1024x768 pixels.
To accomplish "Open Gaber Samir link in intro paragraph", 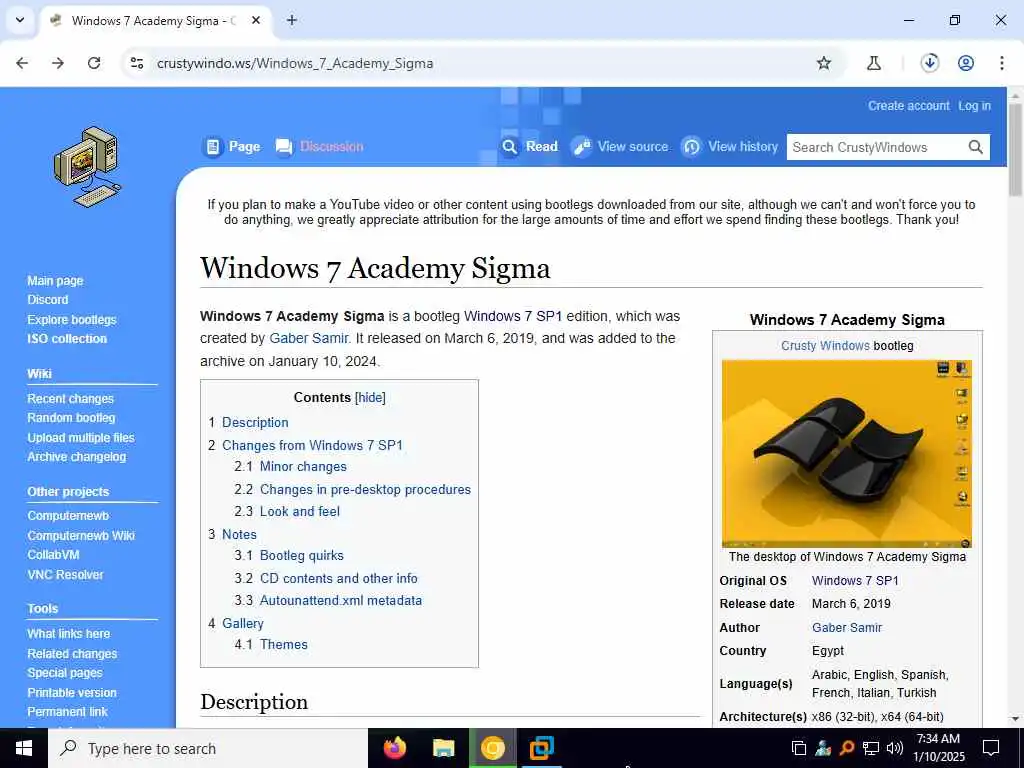I will [309, 338].
